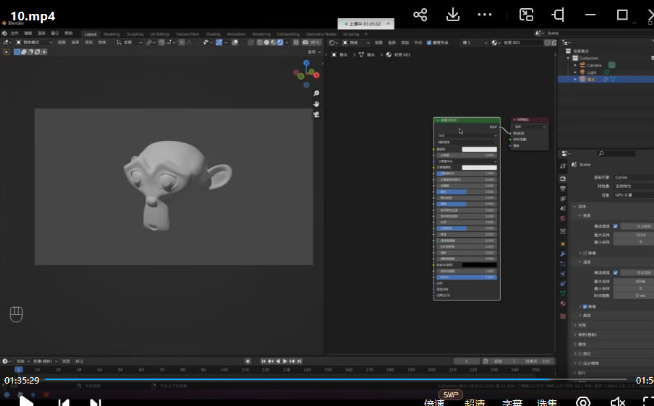Click the pin window icon in player header
Screen dimensions: 654x406
558,15
